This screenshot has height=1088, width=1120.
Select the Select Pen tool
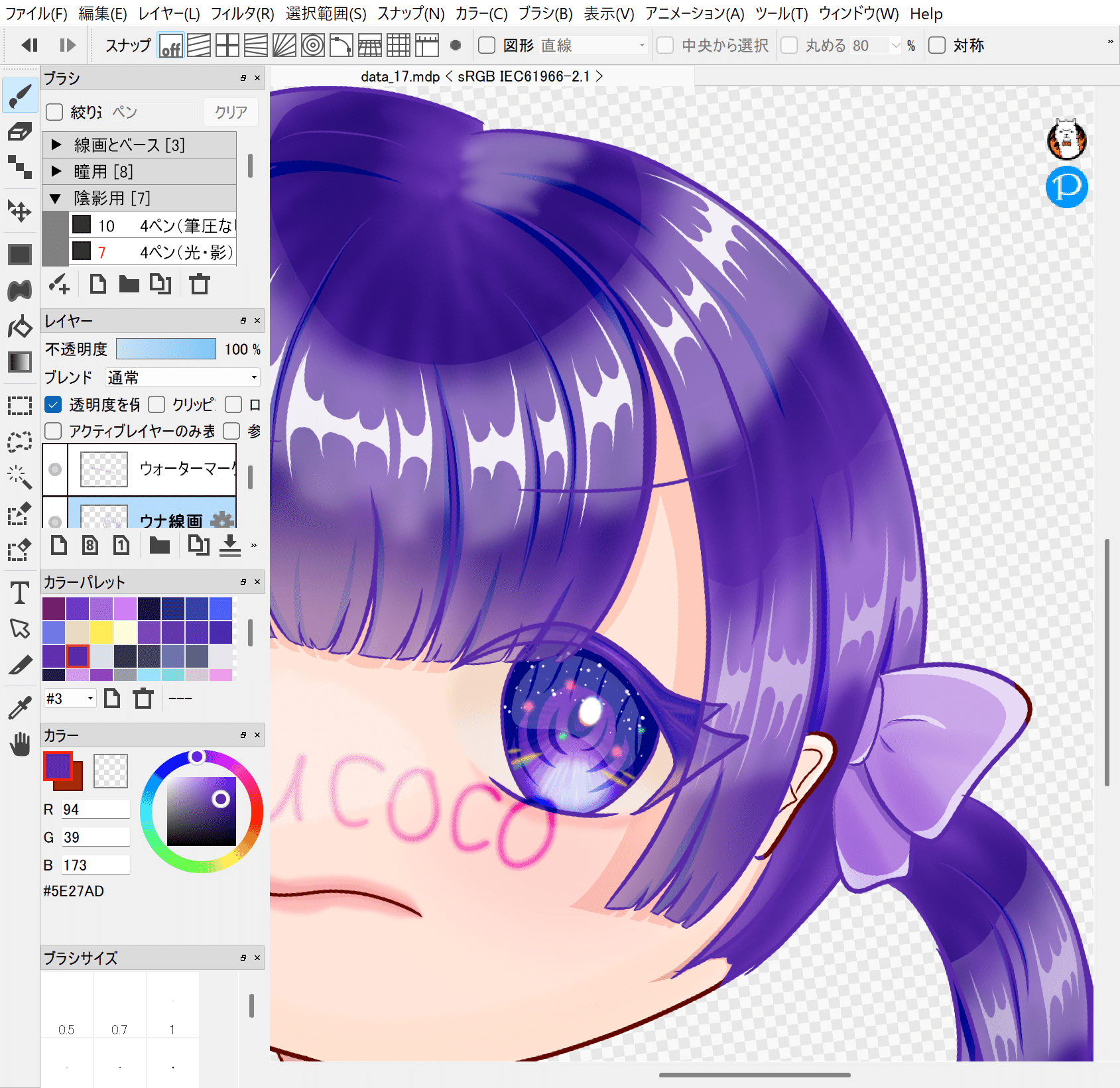20,513
